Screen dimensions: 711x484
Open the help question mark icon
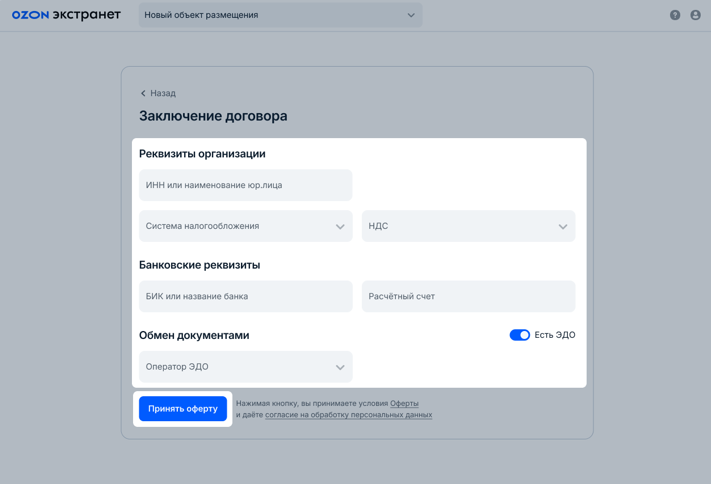[675, 15]
